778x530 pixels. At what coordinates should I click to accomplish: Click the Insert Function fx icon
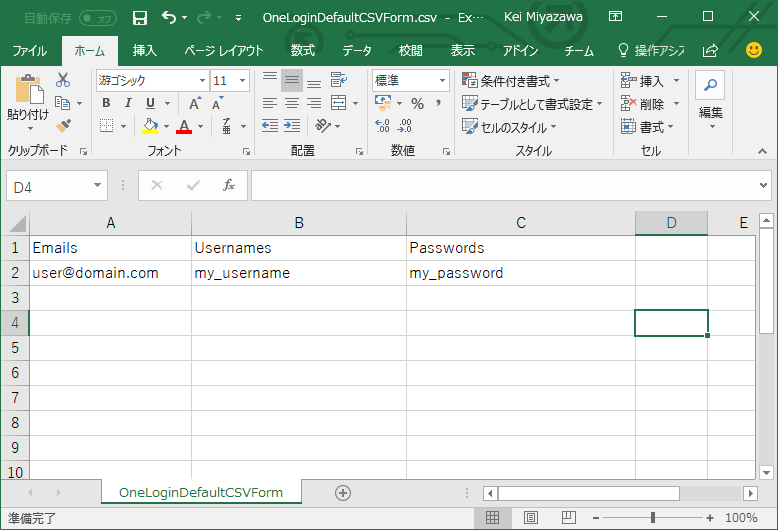tap(228, 186)
